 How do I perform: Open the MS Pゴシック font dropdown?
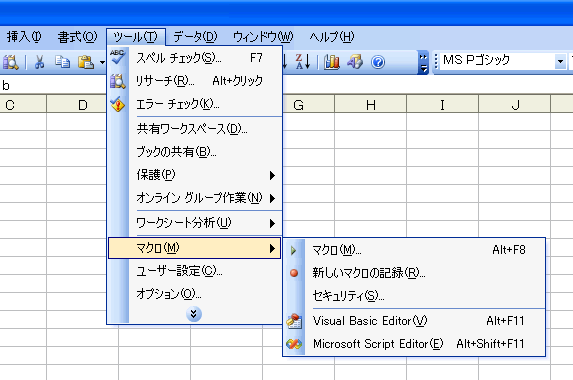[x=559, y=61]
